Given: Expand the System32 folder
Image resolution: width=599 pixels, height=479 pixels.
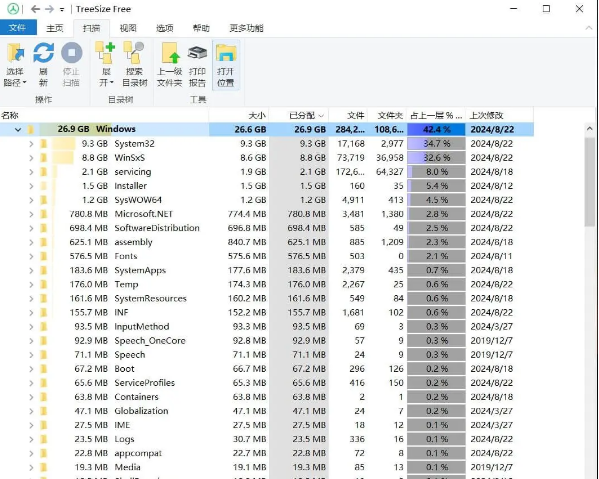Looking at the screenshot, I should click(31, 144).
